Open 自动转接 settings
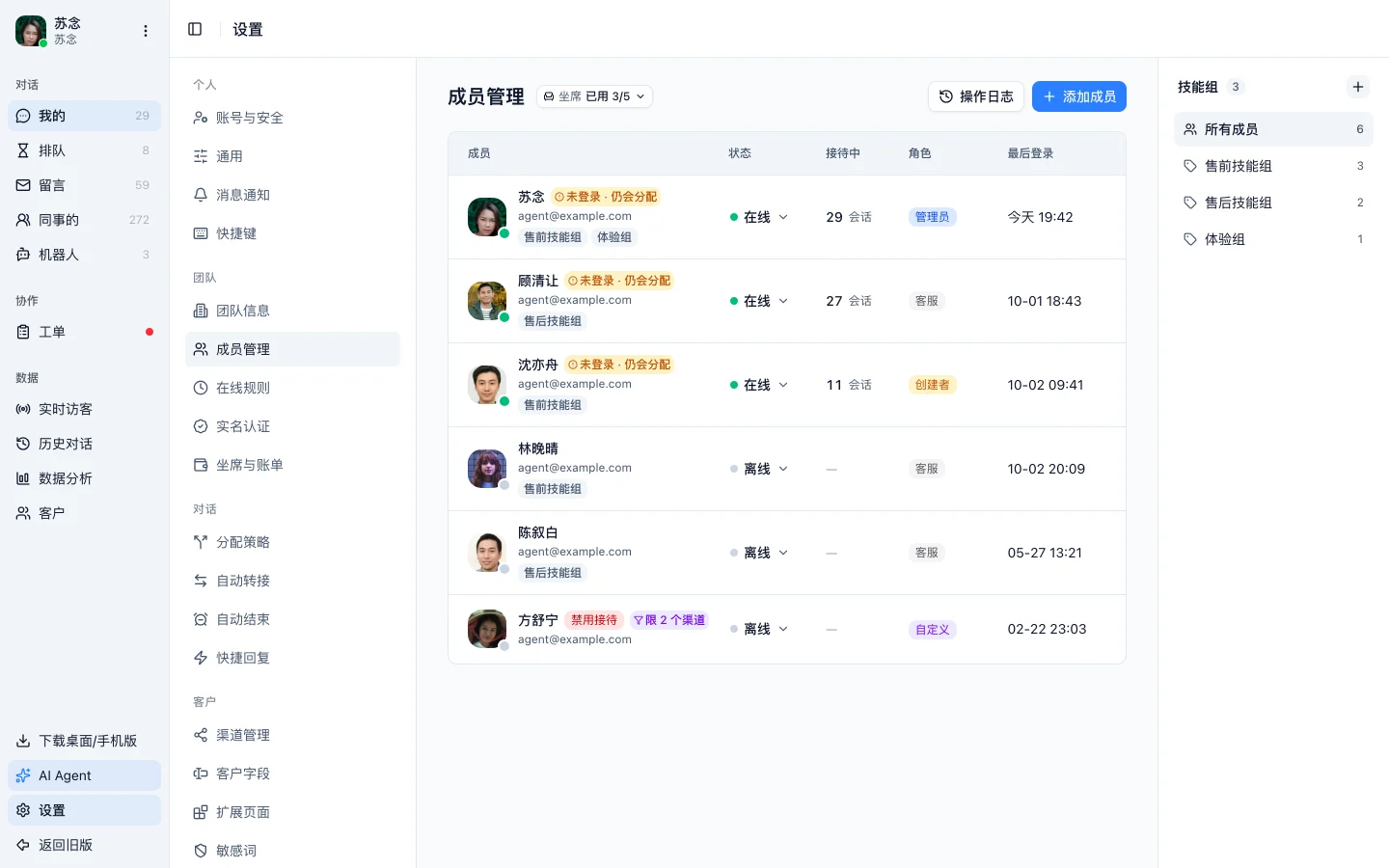The height and width of the screenshot is (868, 1389). tap(292, 581)
